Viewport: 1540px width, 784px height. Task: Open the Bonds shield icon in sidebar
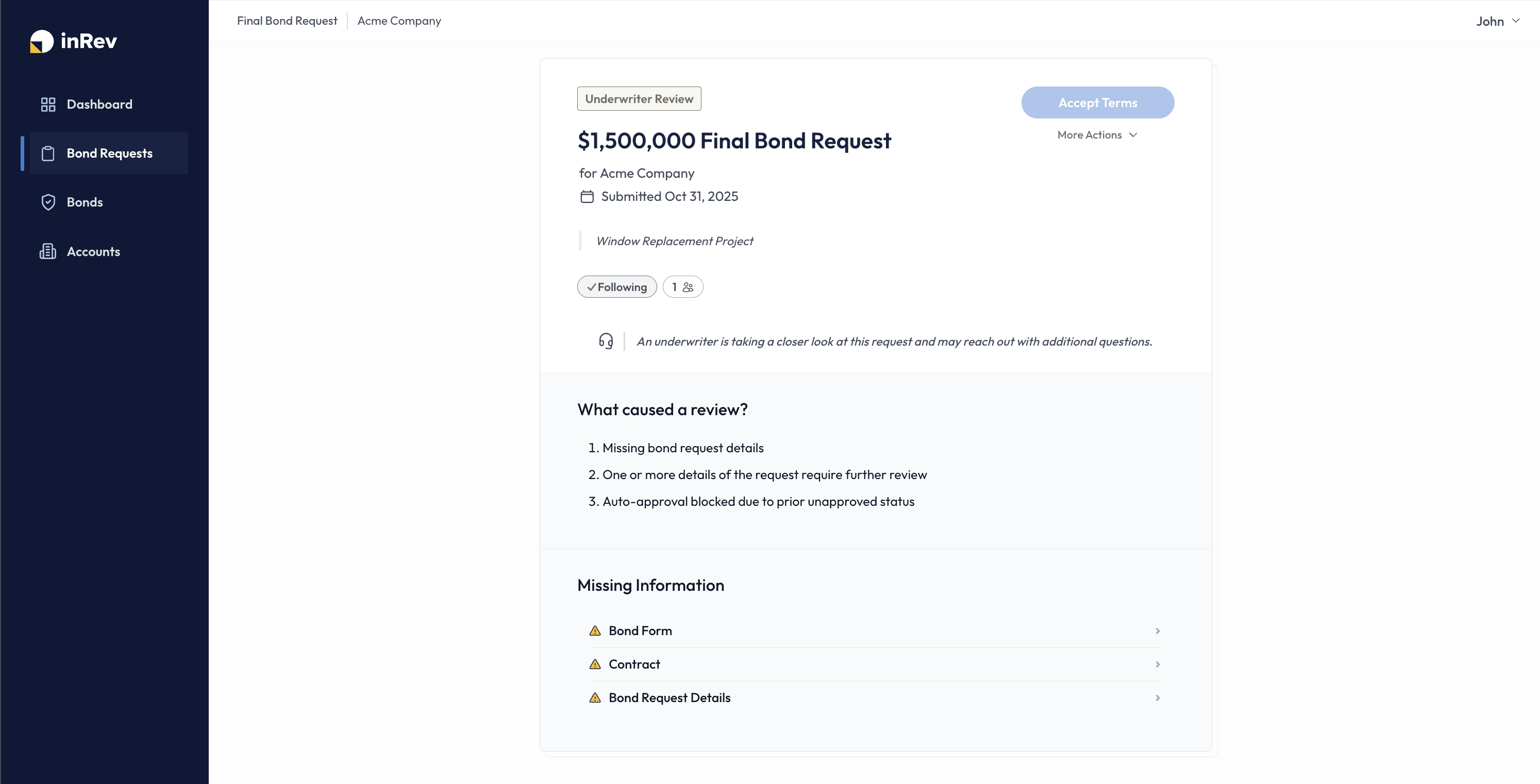[x=48, y=202]
